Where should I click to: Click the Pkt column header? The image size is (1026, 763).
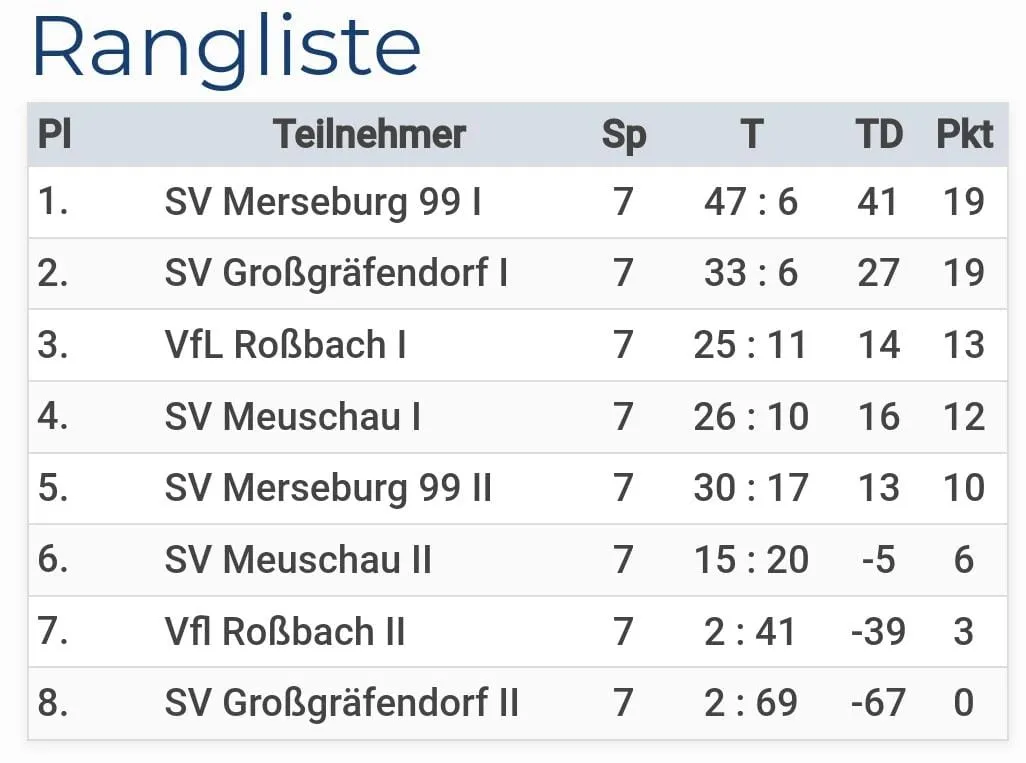[964, 134]
